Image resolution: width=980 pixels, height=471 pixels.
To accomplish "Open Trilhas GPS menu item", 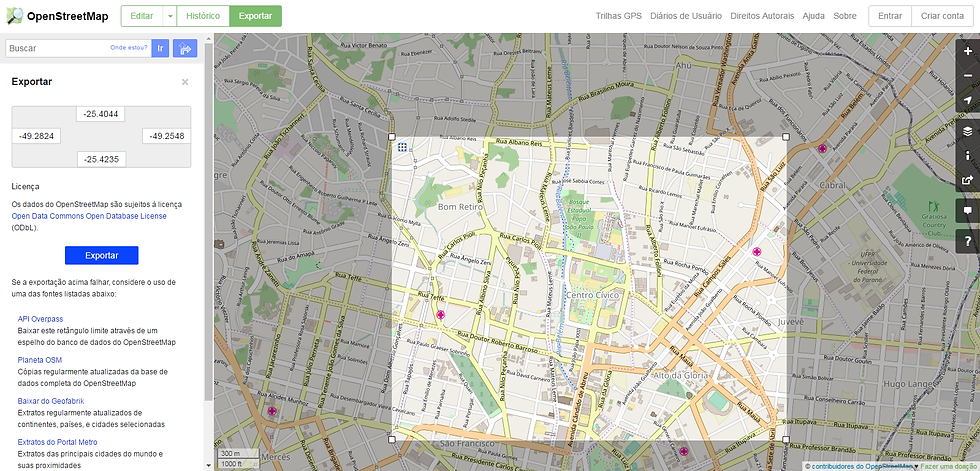I will tap(618, 16).
